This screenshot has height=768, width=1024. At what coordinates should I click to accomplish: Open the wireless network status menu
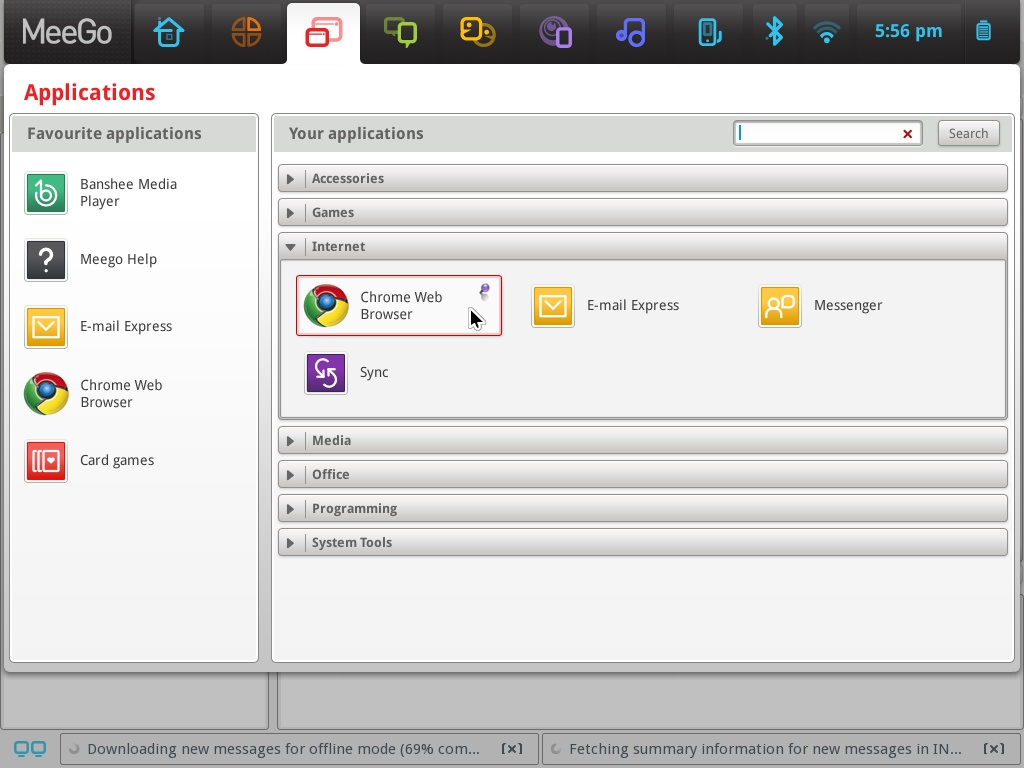pyautogui.click(x=827, y=31)
